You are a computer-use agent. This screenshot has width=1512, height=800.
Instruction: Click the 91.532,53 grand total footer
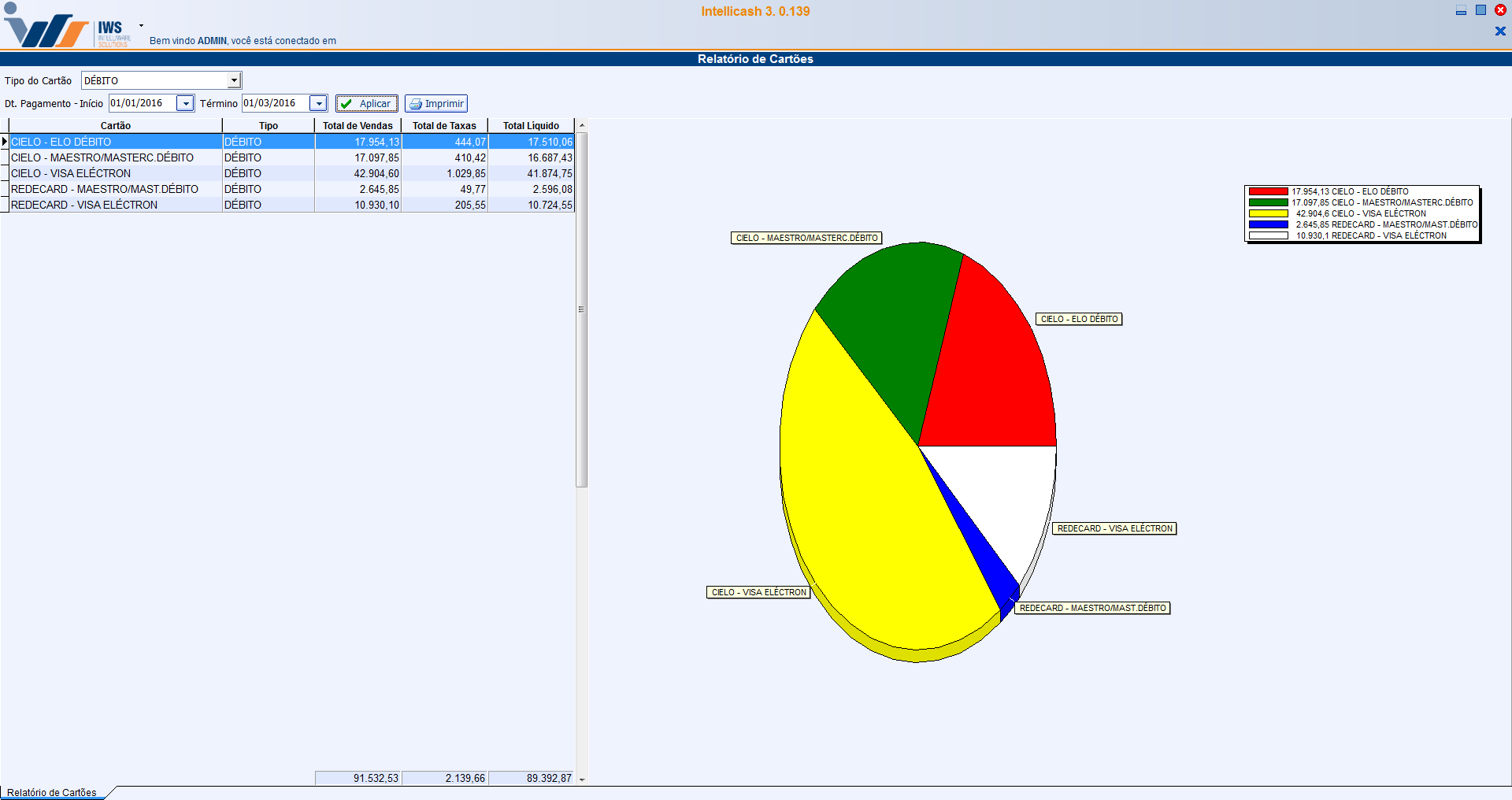tap(358, 778)
